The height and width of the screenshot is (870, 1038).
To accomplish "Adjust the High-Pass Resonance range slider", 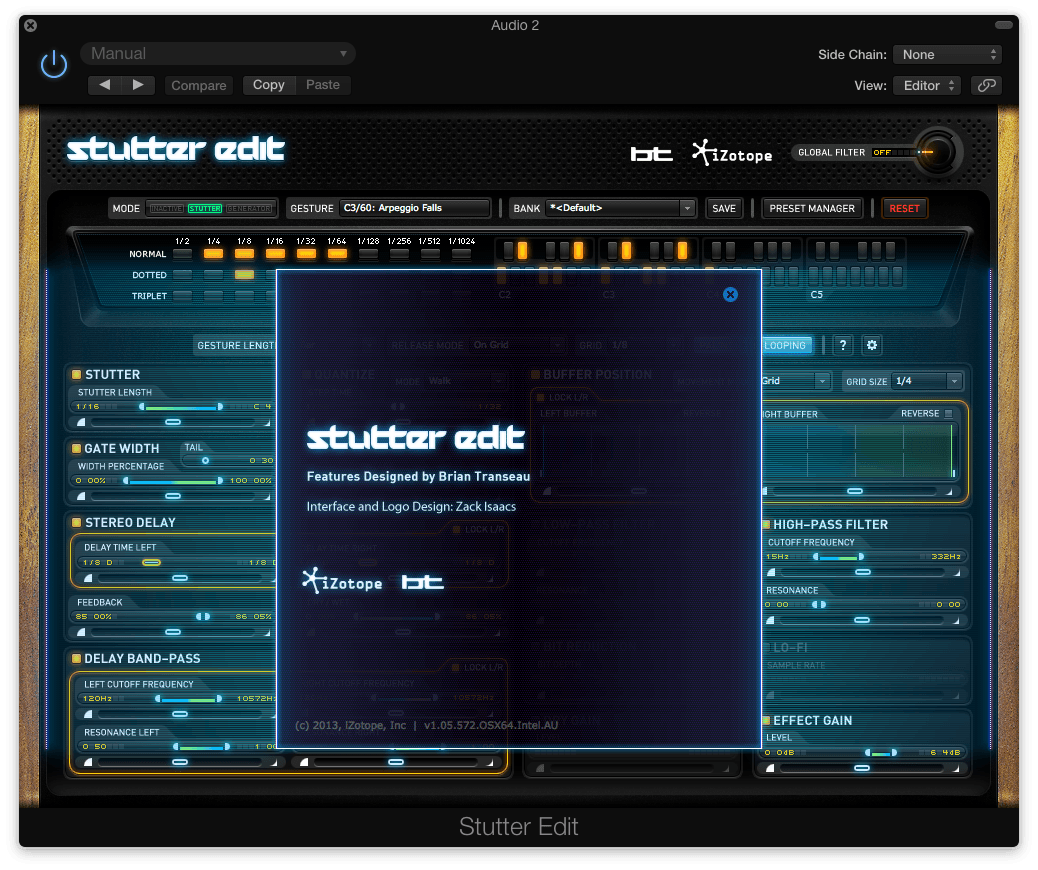I will coord(819,604).
